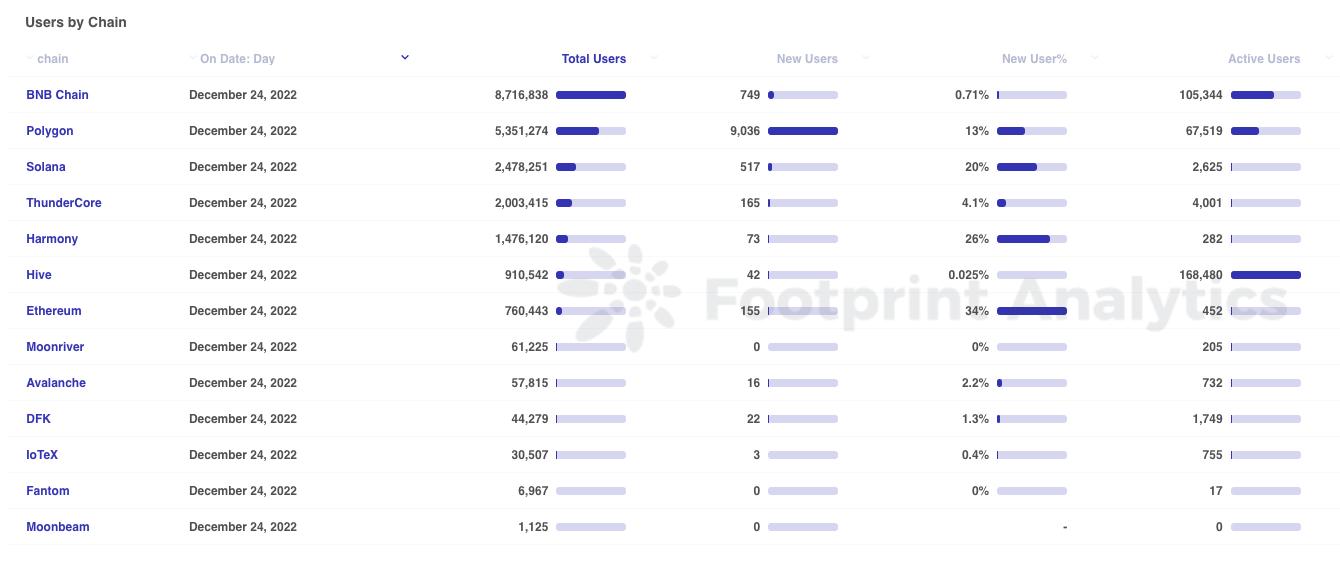
Task: Open the BNB Chain link
Action: tap(57, 95)
